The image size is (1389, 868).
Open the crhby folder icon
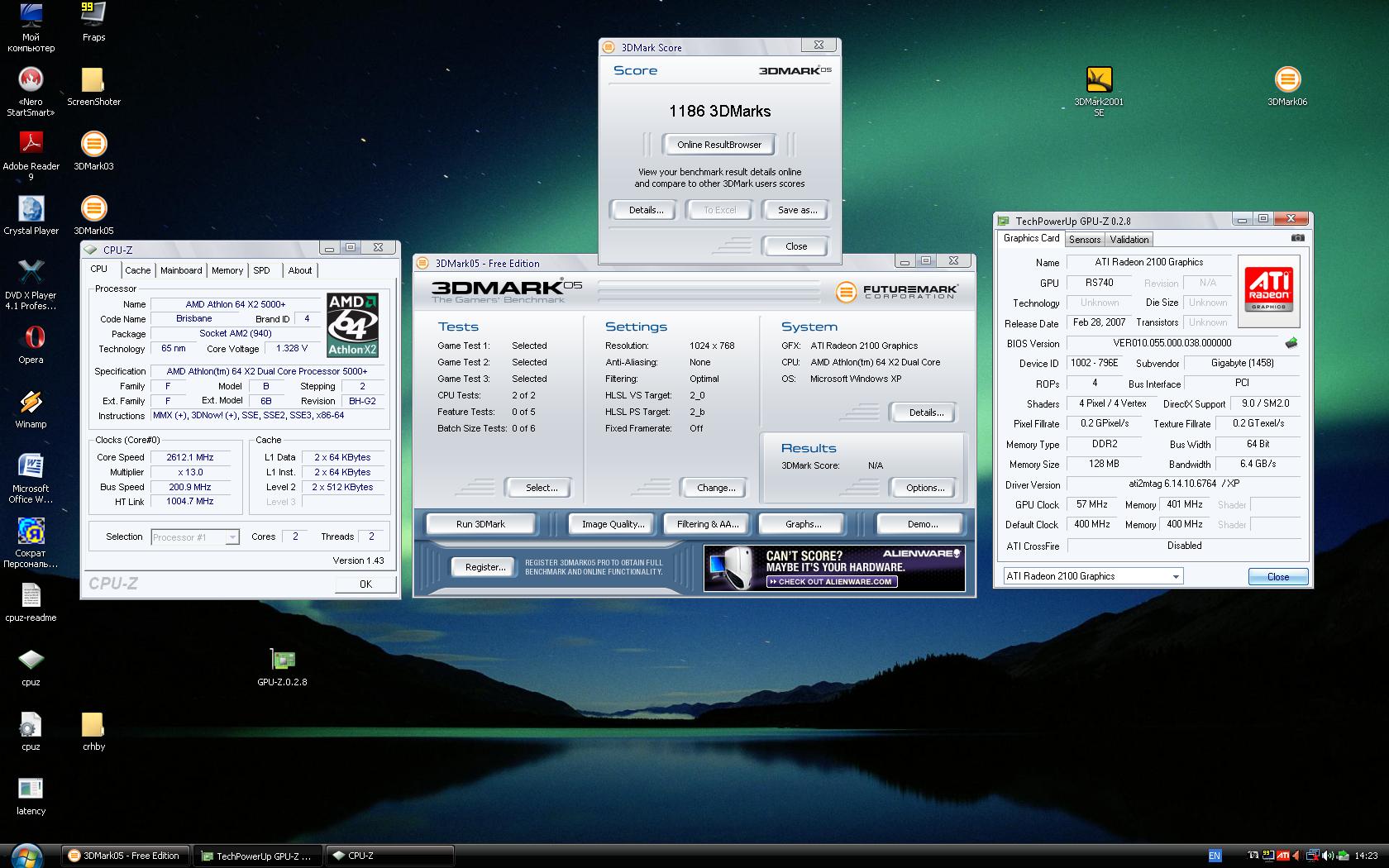(93, 732)
